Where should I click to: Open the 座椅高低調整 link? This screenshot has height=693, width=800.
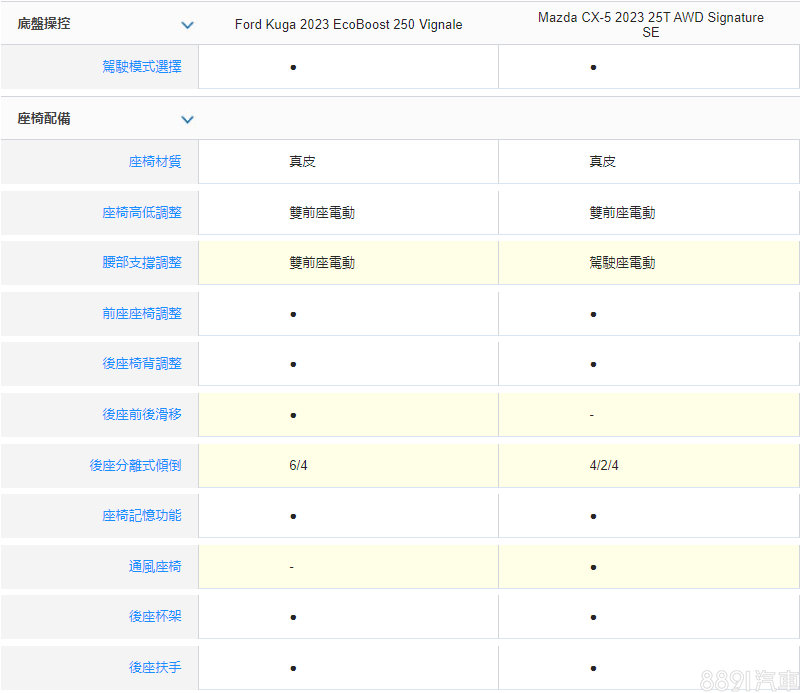coord(142,212)
